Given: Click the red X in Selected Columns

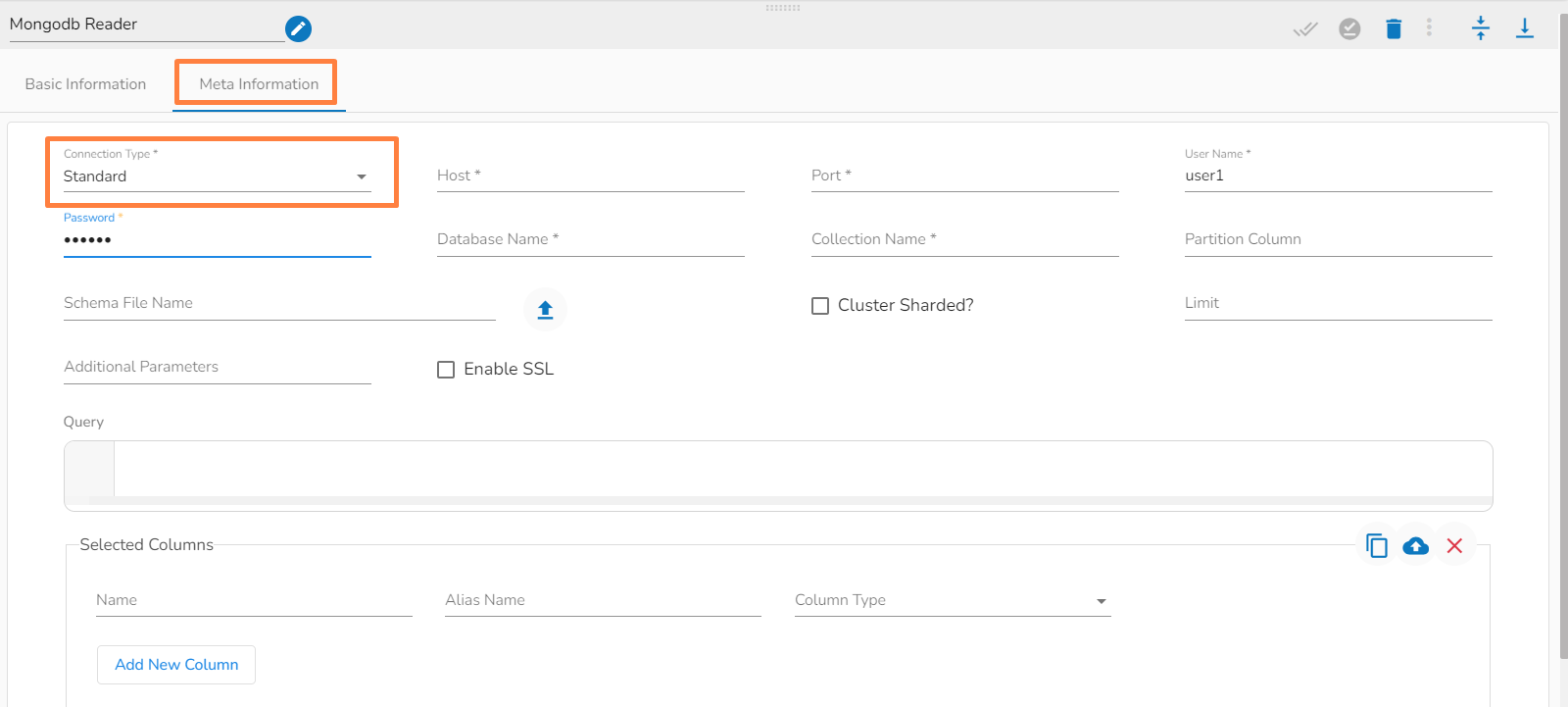Looking at the screenshot, I should (x=1454, y=546).
